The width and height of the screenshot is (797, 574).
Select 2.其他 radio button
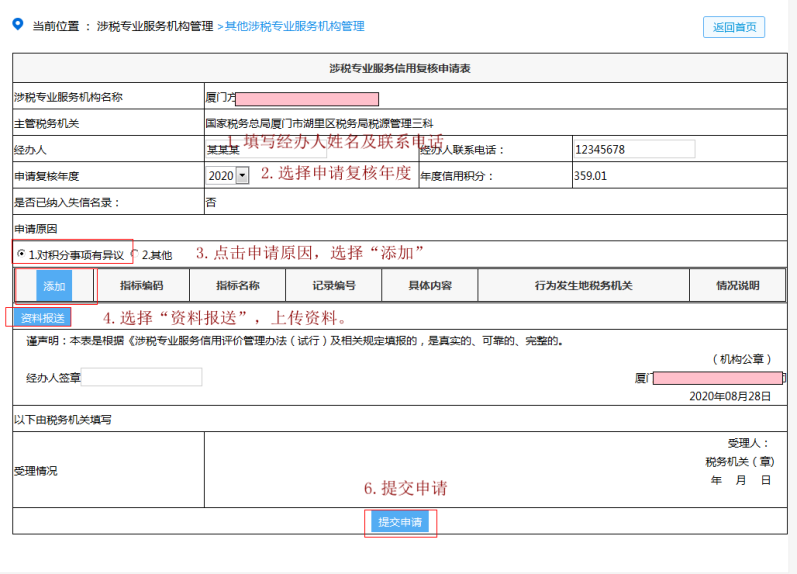(x=135, y=253)
